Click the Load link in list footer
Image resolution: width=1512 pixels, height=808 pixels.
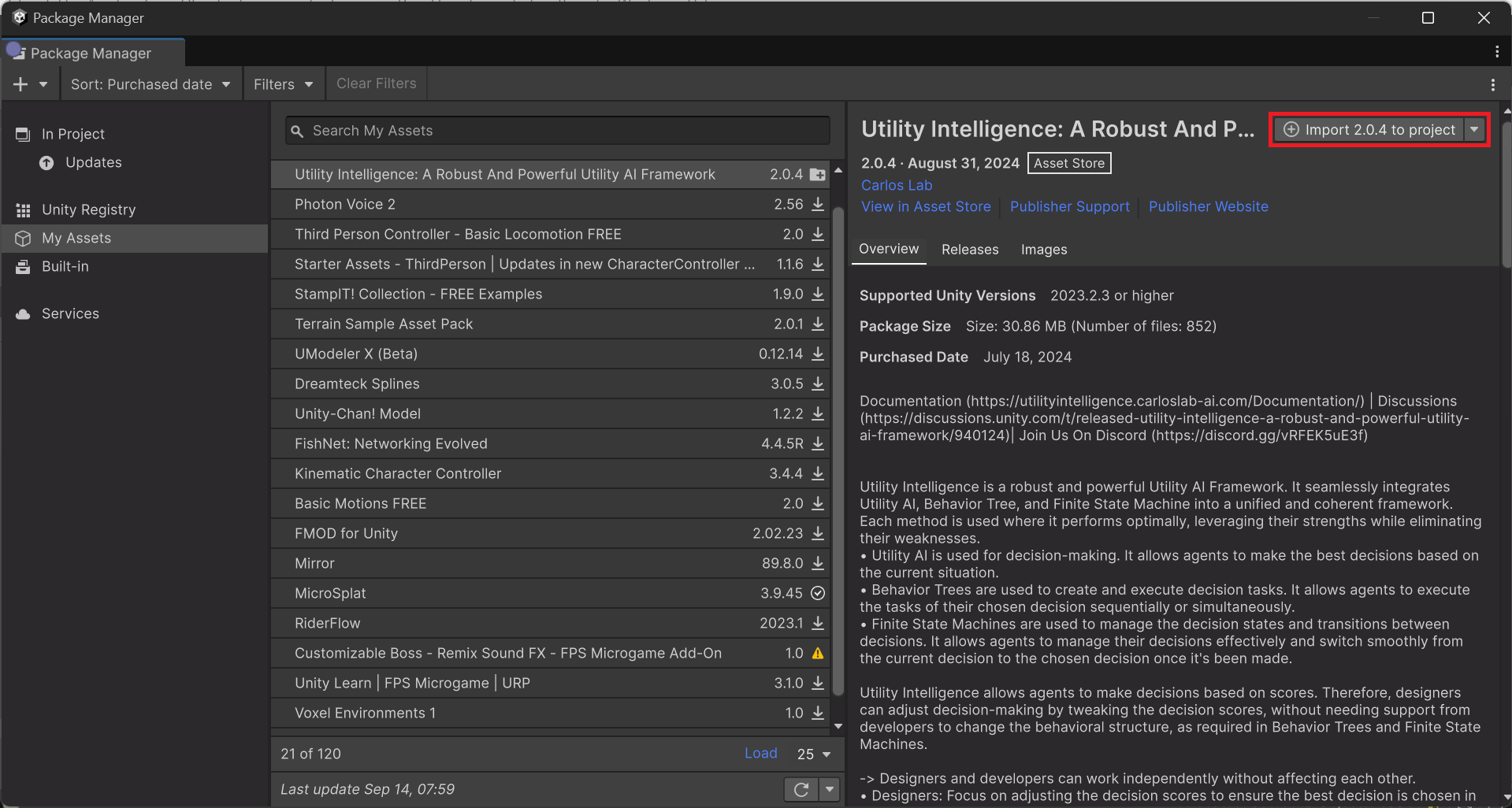coord(760,753)
